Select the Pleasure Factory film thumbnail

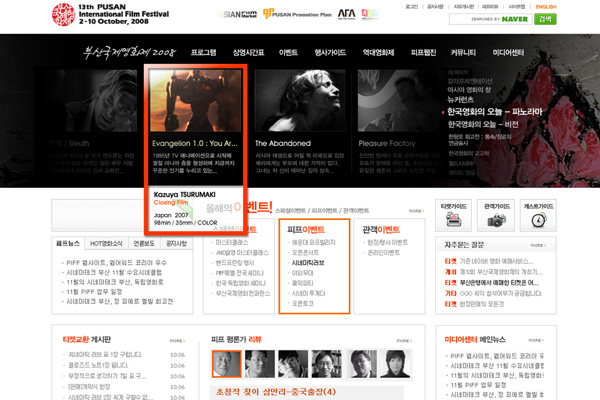tap(402, 101)
